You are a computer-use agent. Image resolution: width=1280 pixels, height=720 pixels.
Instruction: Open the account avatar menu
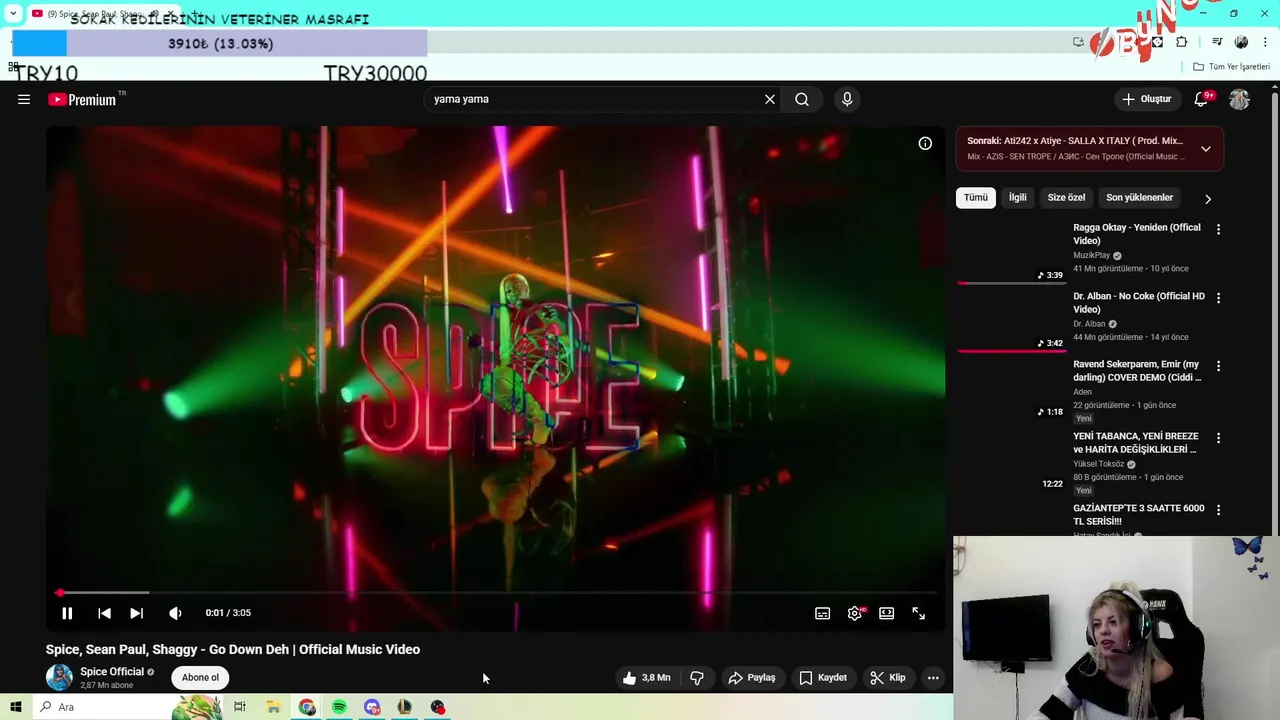tap(1239, 99)
